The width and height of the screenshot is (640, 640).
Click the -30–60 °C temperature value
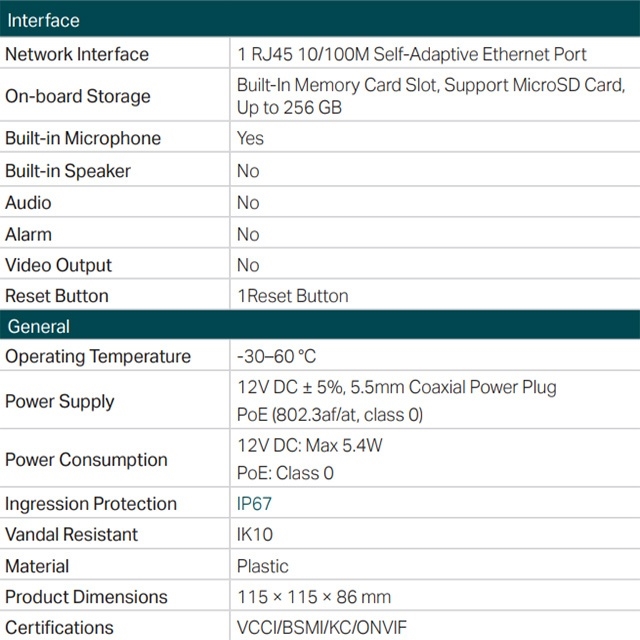tap(277, 356)
